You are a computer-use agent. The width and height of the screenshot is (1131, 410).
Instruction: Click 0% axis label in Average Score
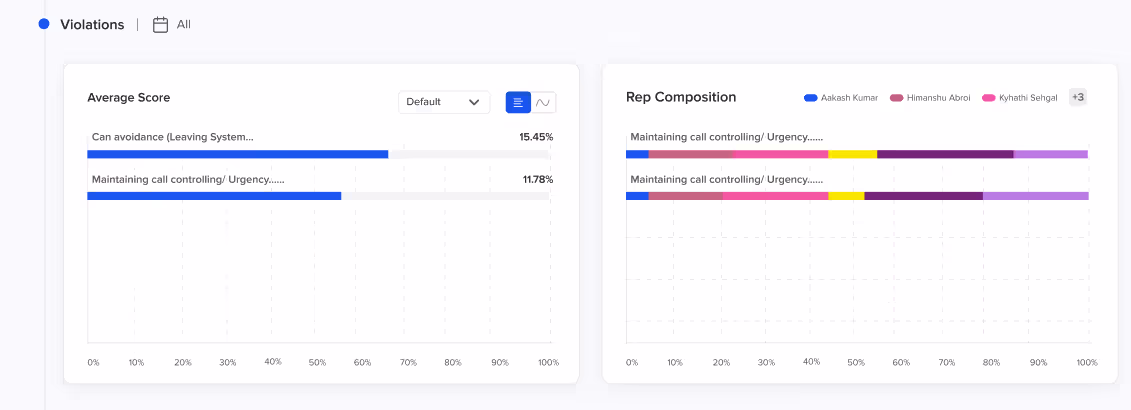94,362
